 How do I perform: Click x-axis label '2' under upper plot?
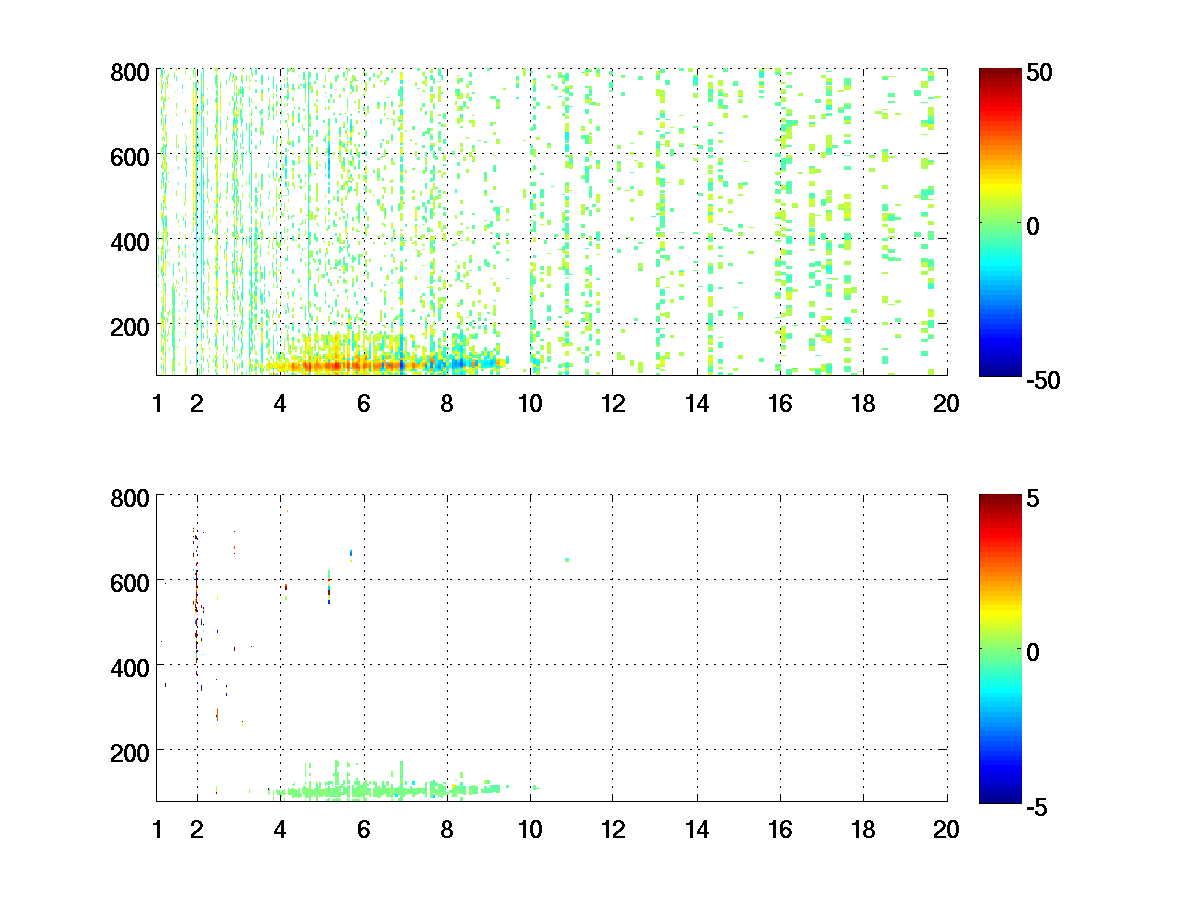(197, 404)
